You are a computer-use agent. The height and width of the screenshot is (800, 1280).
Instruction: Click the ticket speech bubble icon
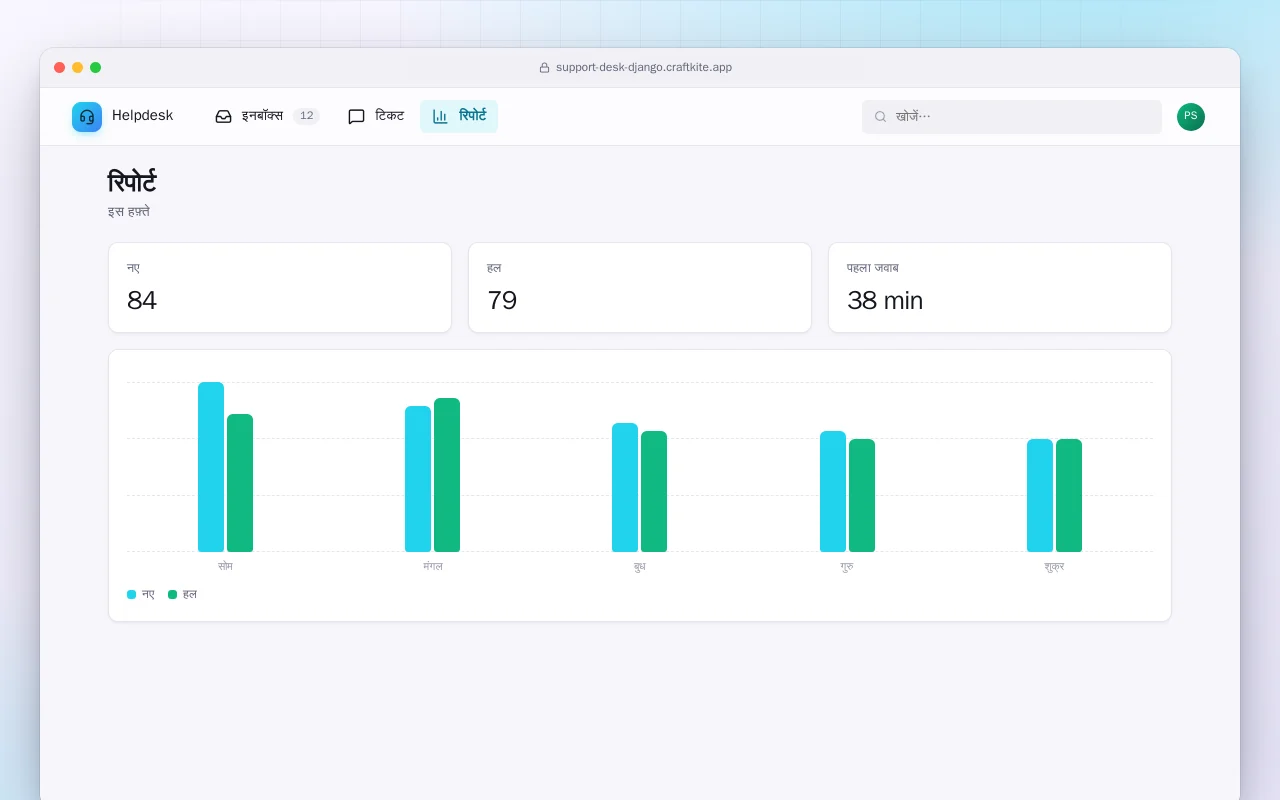click(x=356, y=117)
